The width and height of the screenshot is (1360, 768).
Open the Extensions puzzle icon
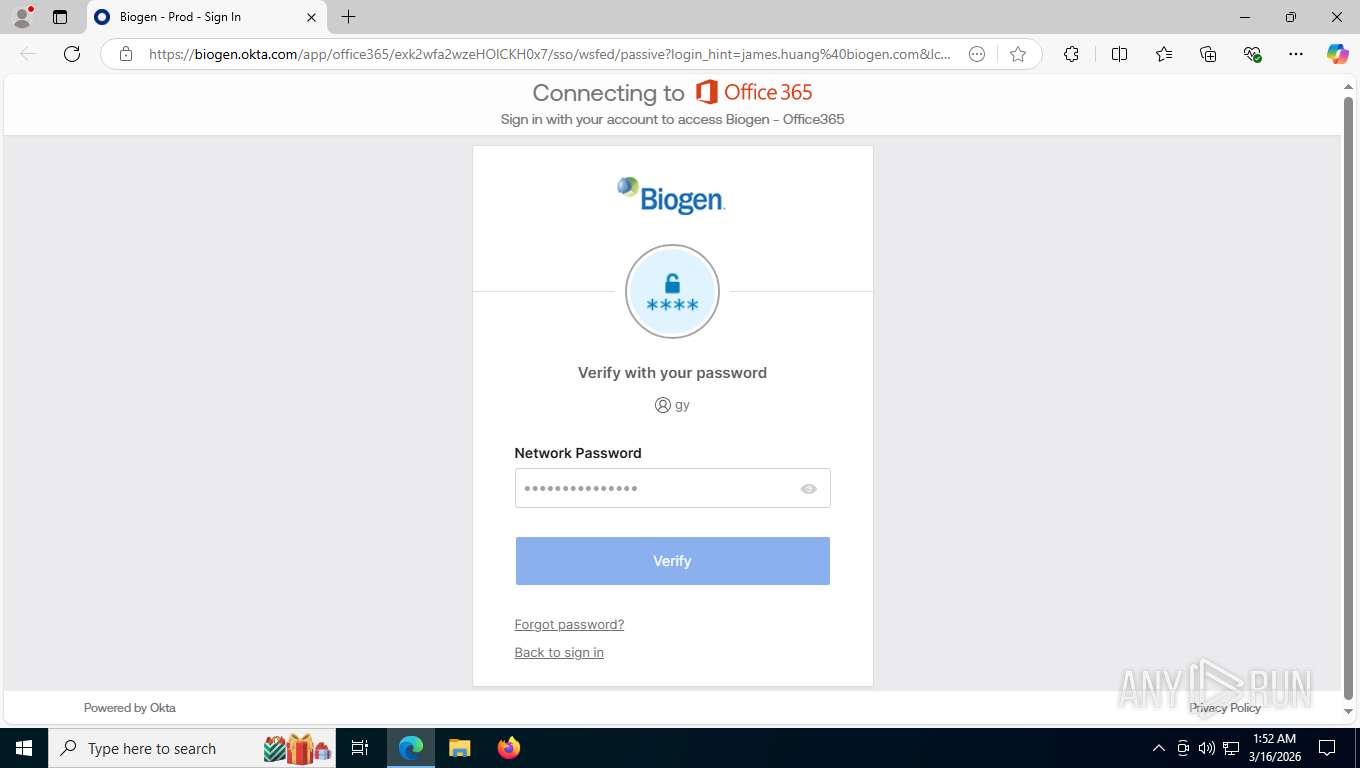[1071, 54]
